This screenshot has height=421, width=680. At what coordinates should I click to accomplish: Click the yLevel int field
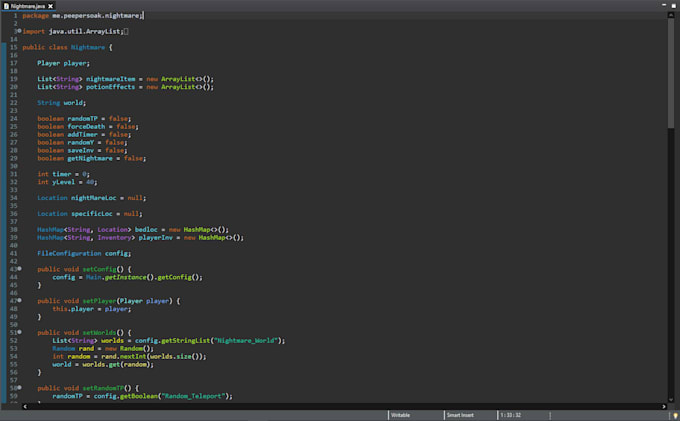(63, 182)
